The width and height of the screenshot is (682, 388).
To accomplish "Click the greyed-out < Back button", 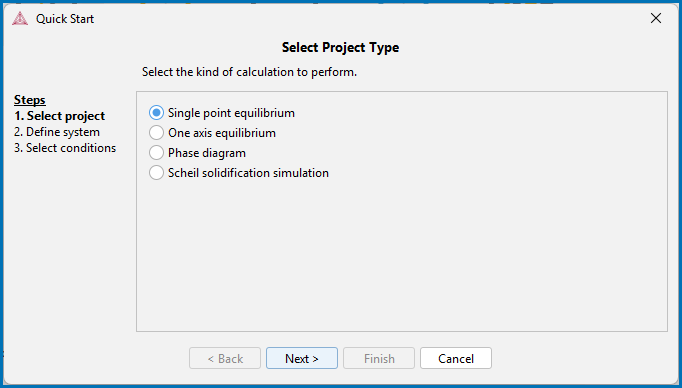I will click(x=225, y=358).
